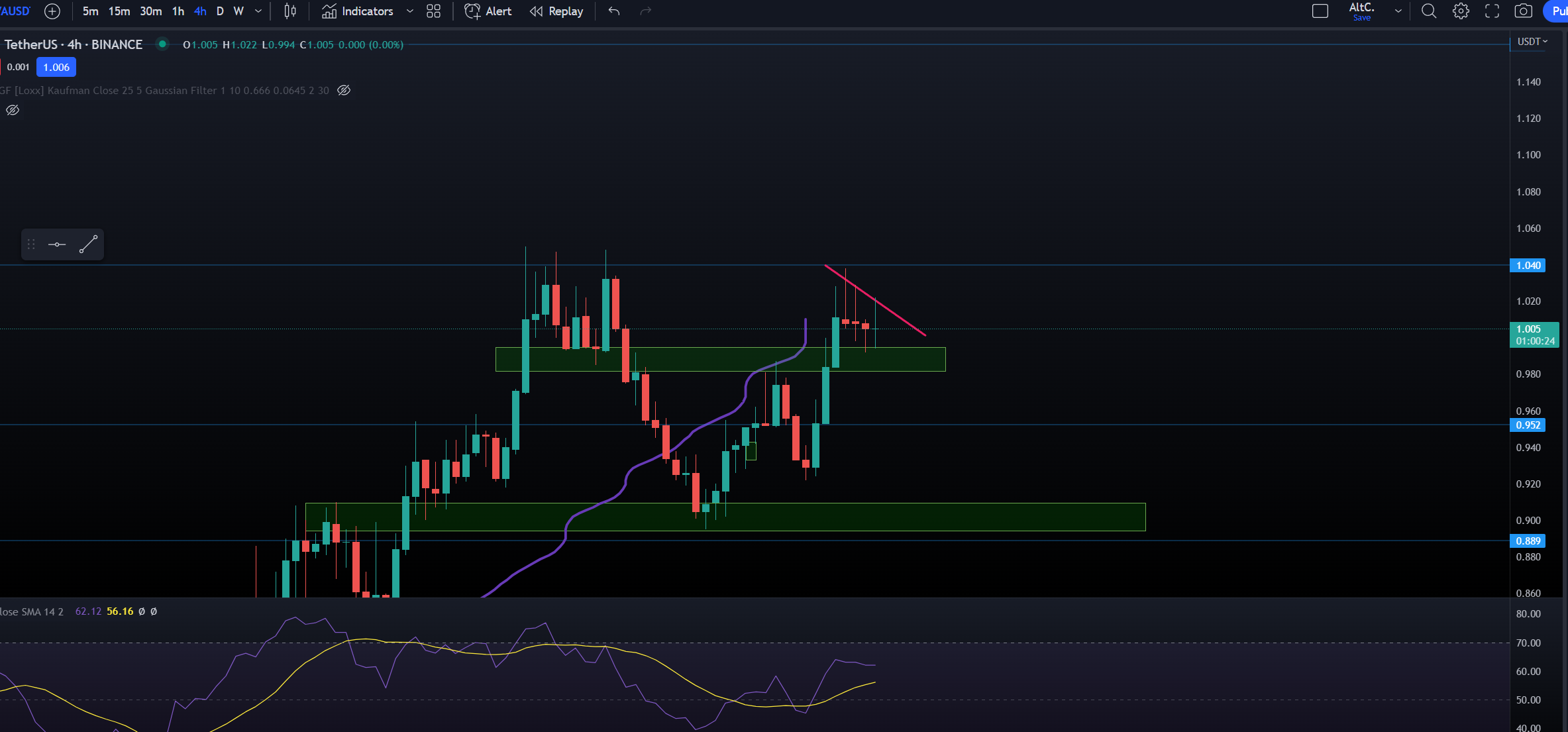Screen dimensions: 1568x732
Task: Click the 70.00 level on the RSI scale
Action: point(1528,643)
